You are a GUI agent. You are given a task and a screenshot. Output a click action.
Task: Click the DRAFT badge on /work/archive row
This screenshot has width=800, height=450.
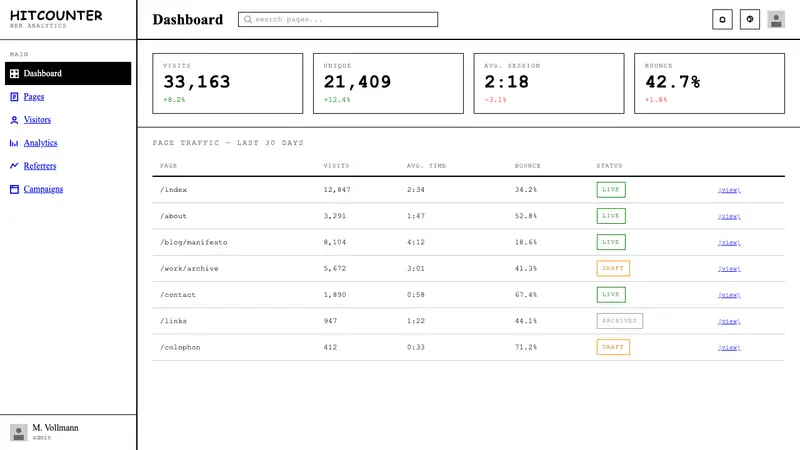[x=613, y=268]
